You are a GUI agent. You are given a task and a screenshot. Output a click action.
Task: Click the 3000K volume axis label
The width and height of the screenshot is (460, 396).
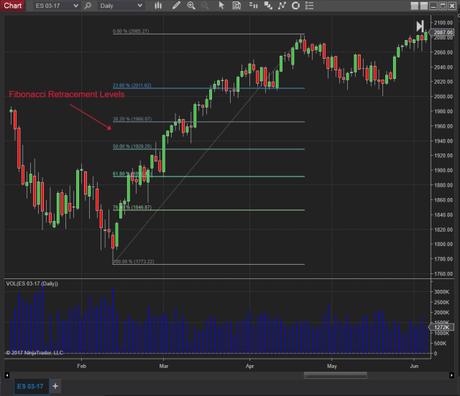pyautogui.click(x=442, y=292)
